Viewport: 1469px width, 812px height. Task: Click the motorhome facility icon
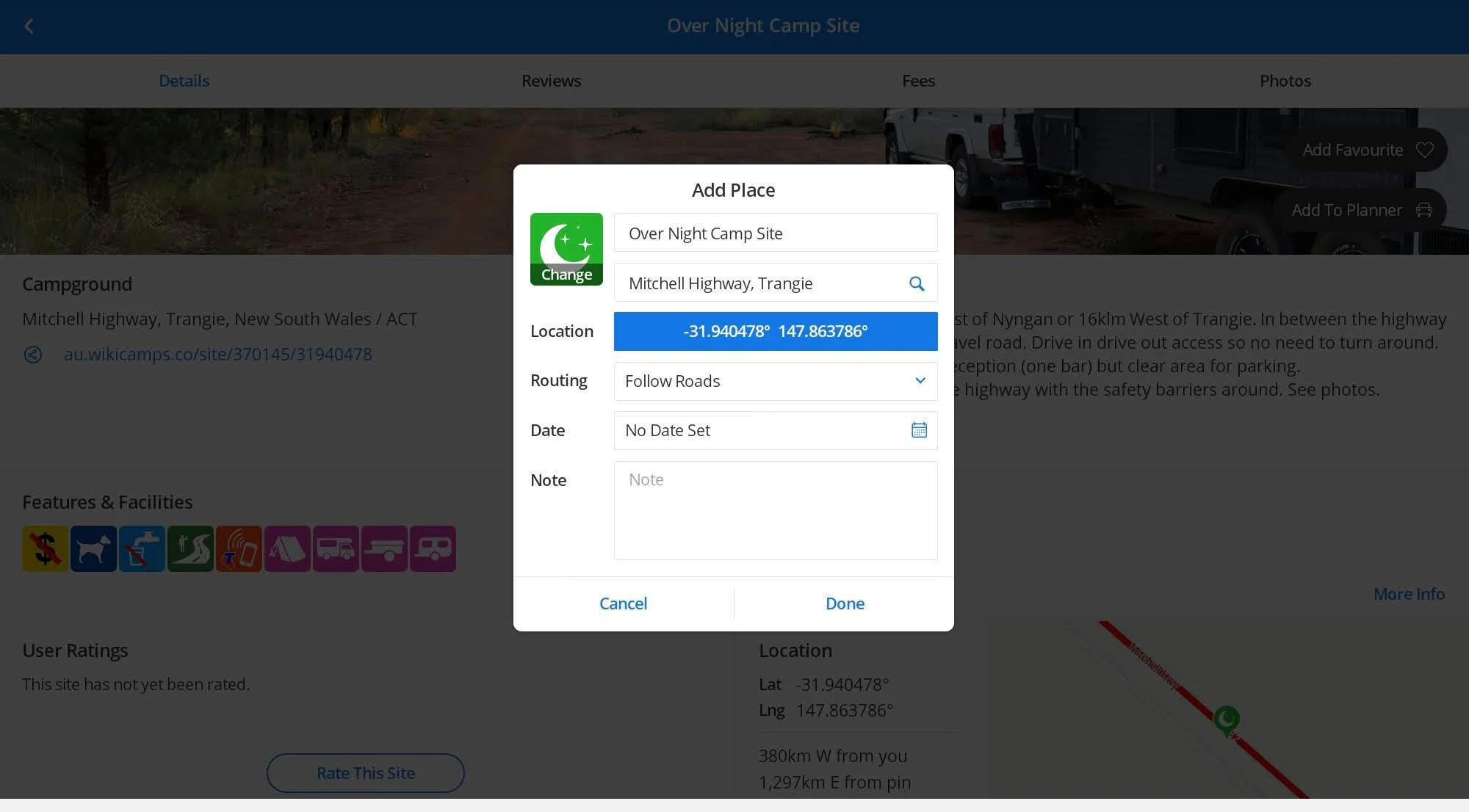coord(336,548)
